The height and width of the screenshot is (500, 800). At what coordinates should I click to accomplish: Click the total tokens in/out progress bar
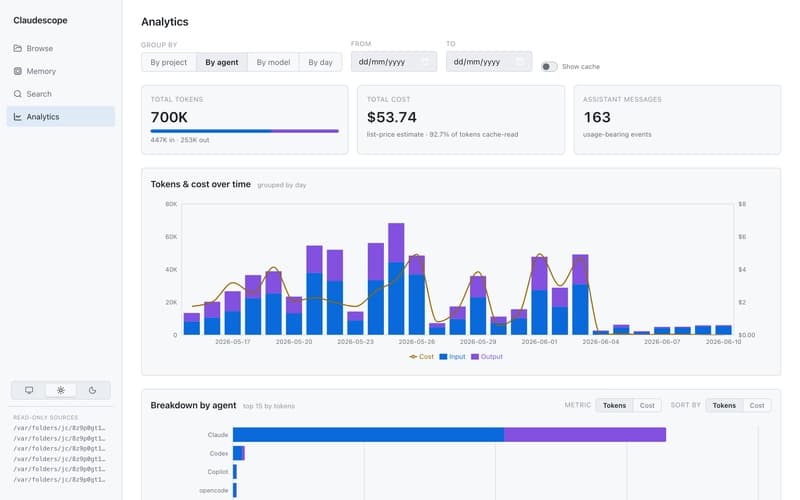point(244,131)
